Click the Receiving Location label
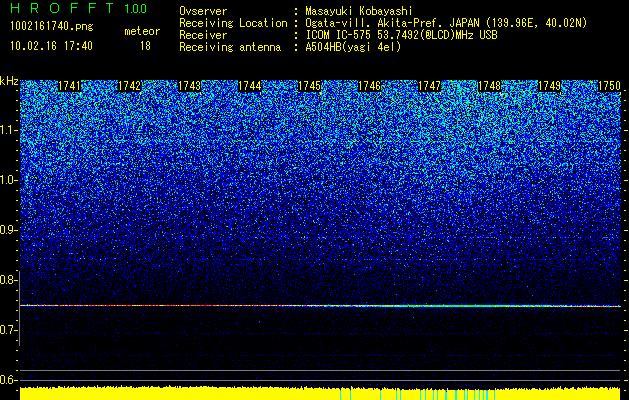The image size is (629, 400). coord(233,23)
